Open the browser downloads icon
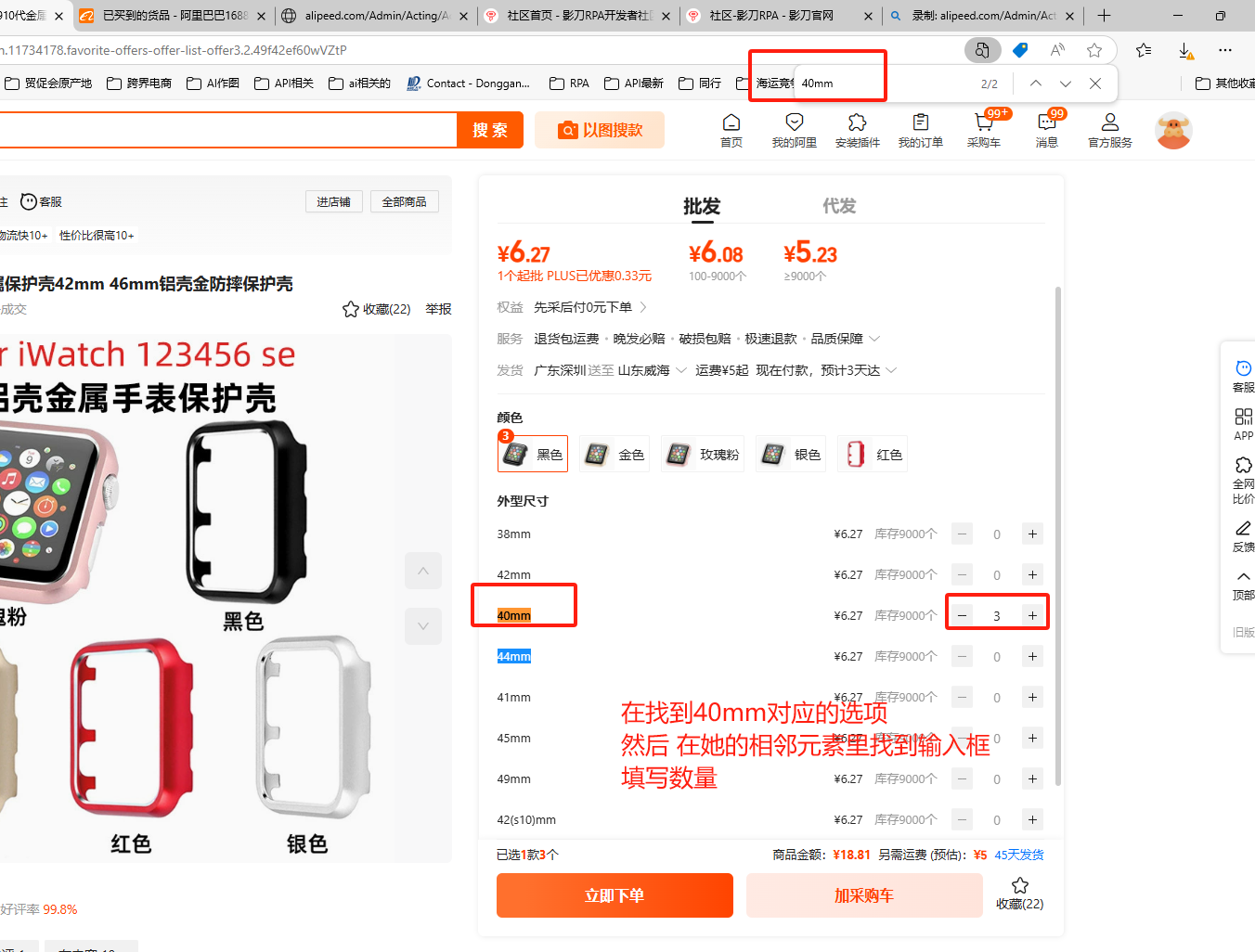Image resolution: width=1255 pixels, height=952 pixels. click(x=1185, y=50)
